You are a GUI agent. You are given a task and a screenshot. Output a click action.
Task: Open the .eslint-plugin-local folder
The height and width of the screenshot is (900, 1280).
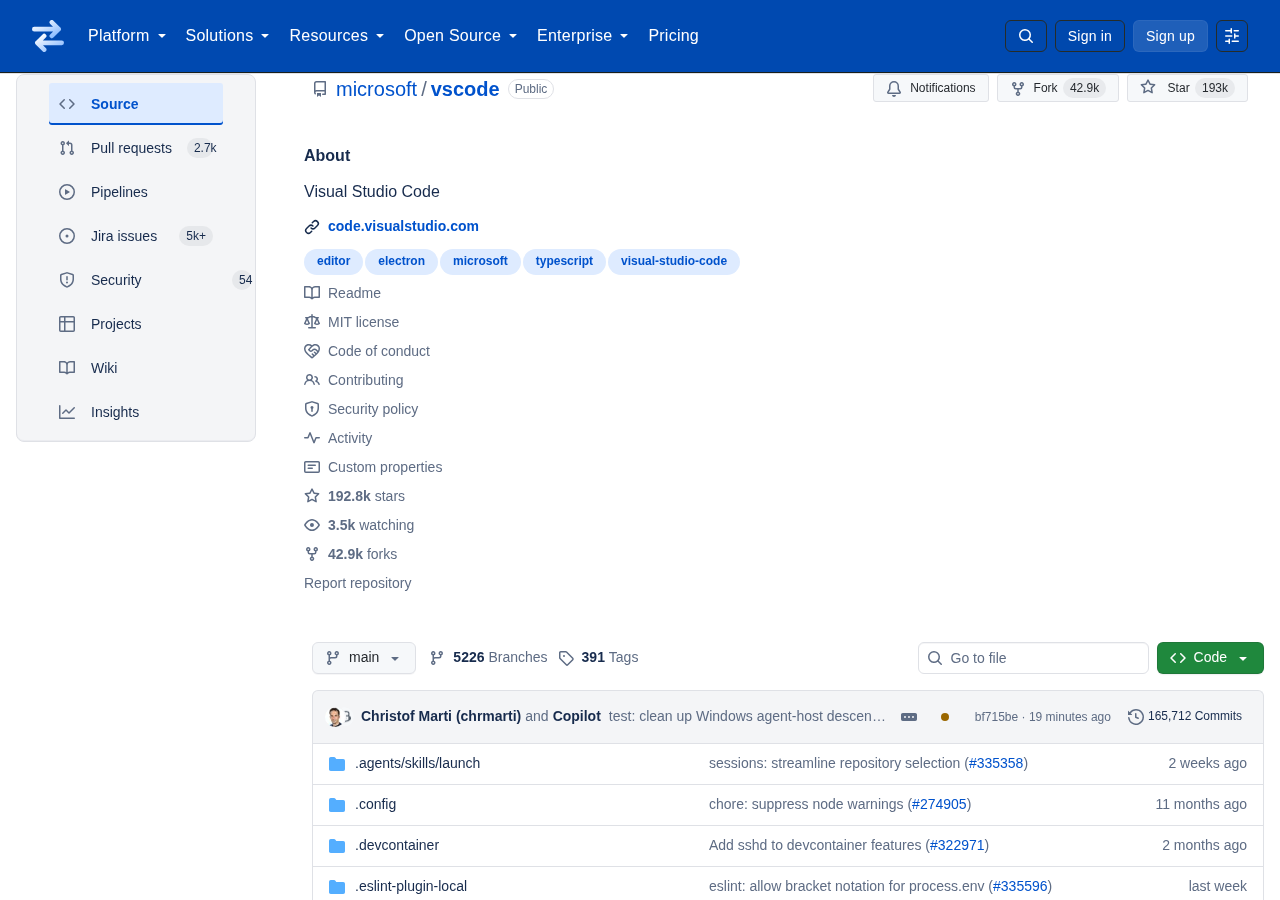click(411, 886)
